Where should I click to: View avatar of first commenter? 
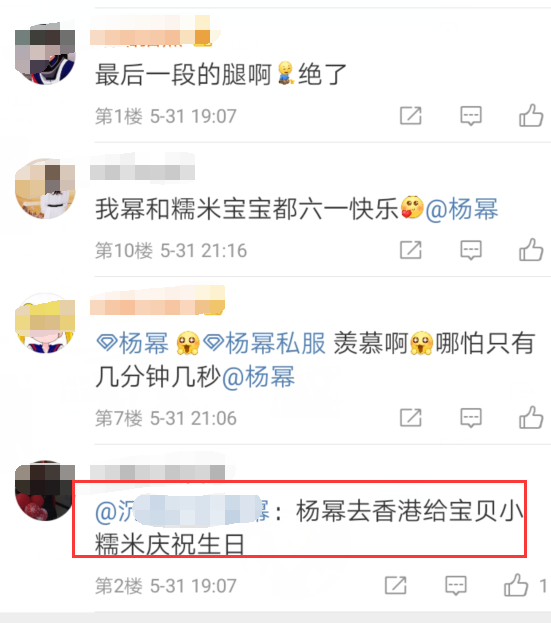click(45, 54)
